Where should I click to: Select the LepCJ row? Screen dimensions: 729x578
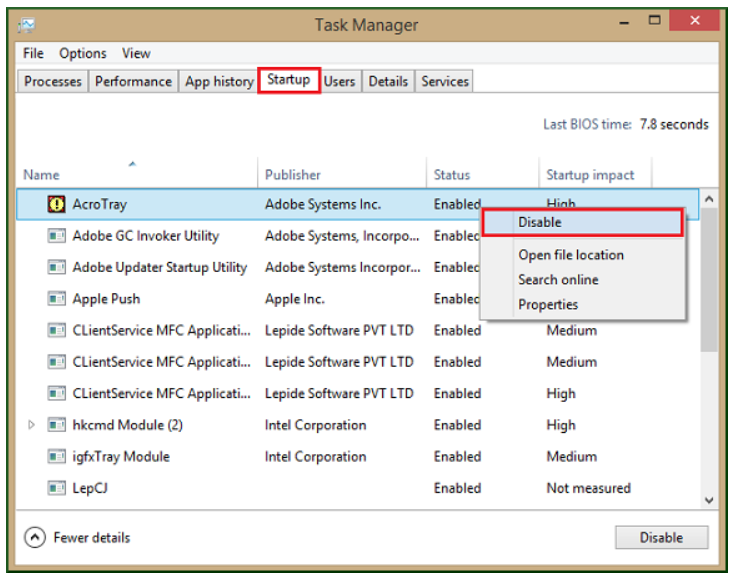pyautogui.click(x=357, y=488)
